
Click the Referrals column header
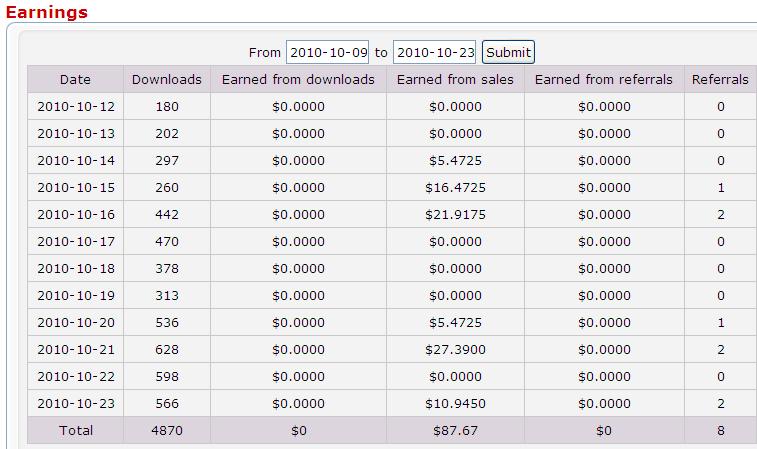(720, 80)
